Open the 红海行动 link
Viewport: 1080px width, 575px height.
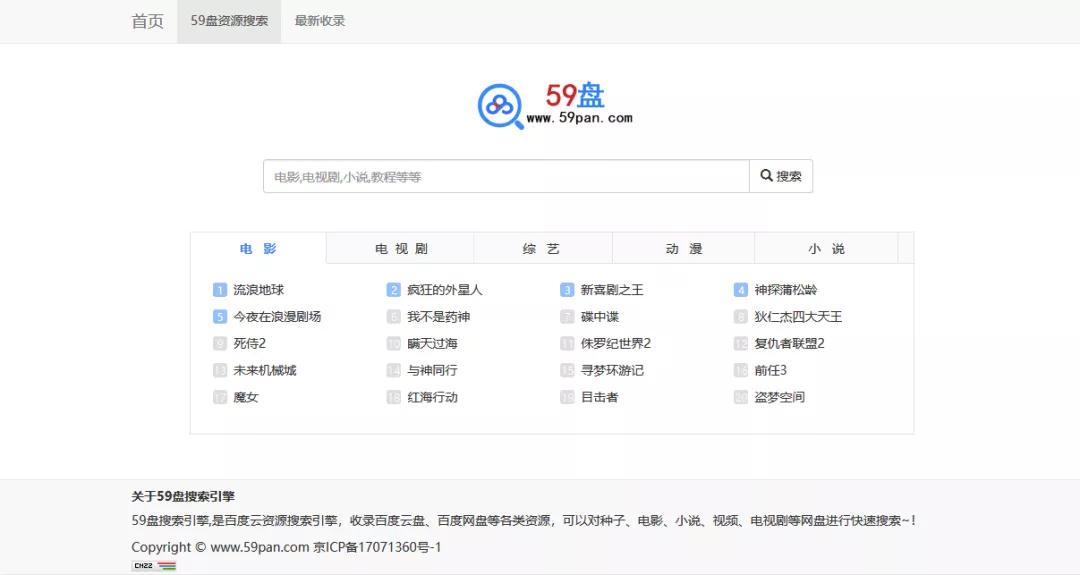click(432, 397)
